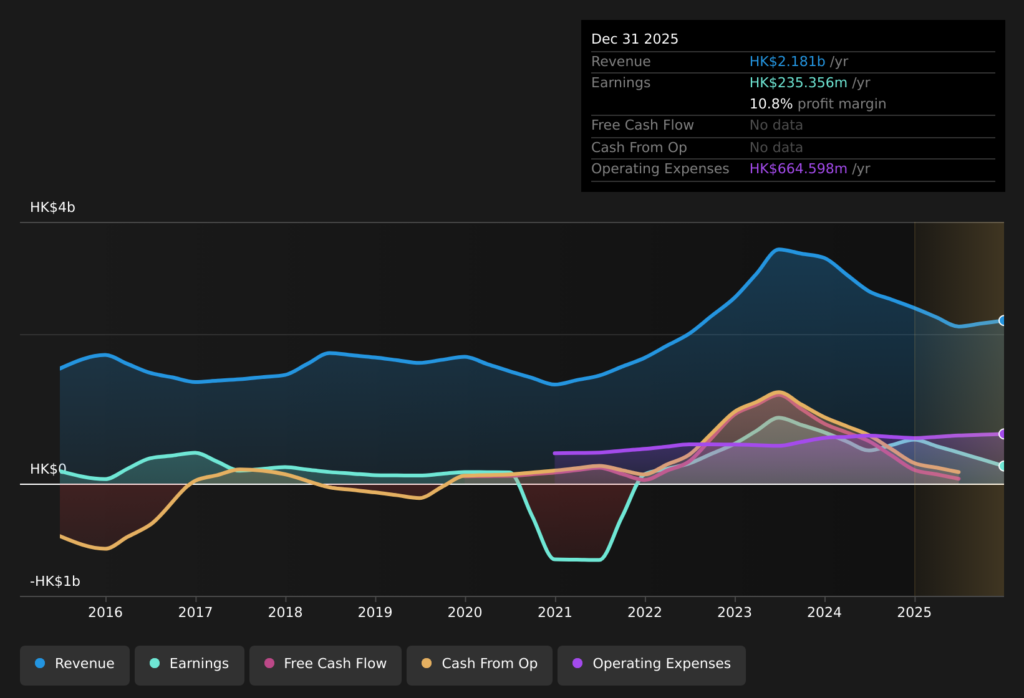This screenshot has height=698, width=1024.
Task: Select the blue Revenue endpoint marker on chart
Action: (1002, 321)
